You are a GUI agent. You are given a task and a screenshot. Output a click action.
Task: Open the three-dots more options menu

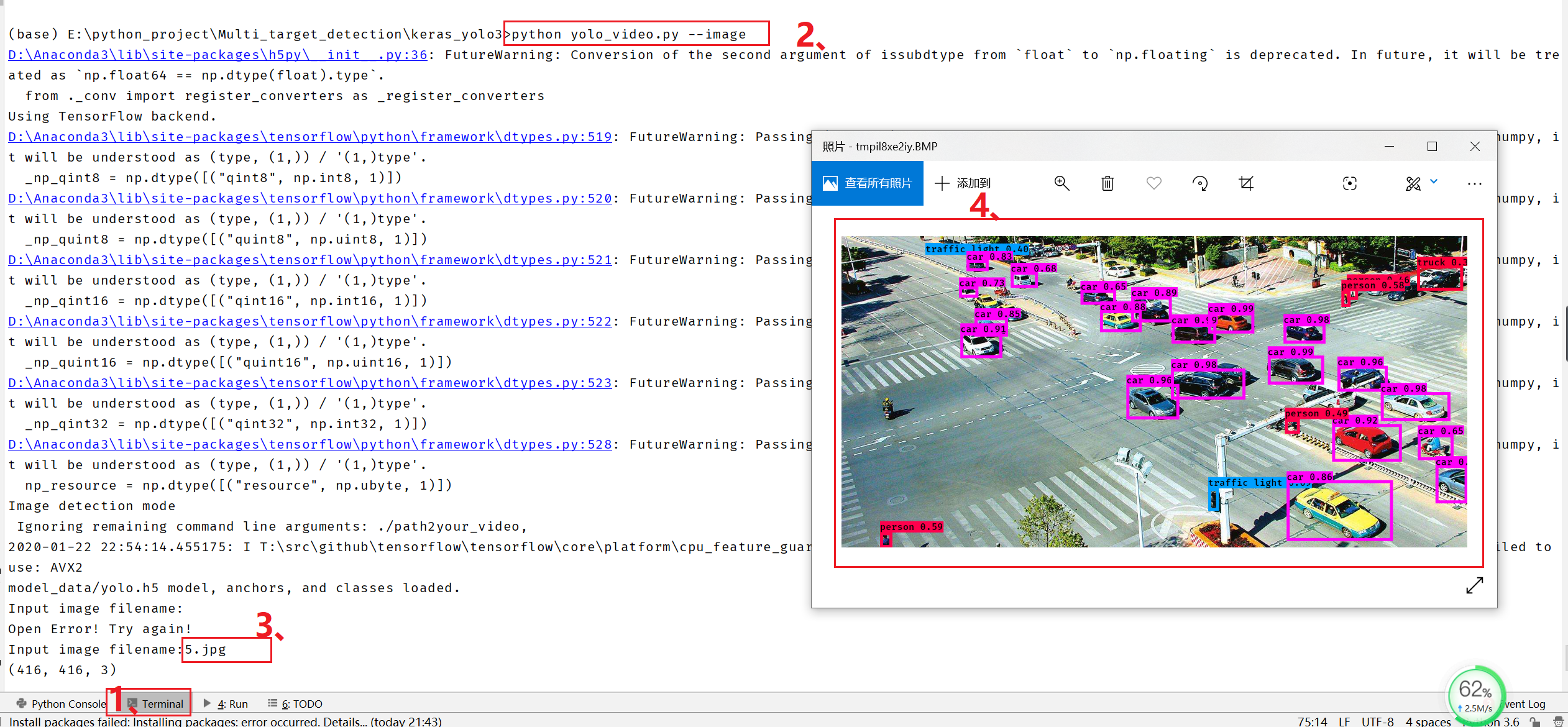click(x=1474, y=183)
